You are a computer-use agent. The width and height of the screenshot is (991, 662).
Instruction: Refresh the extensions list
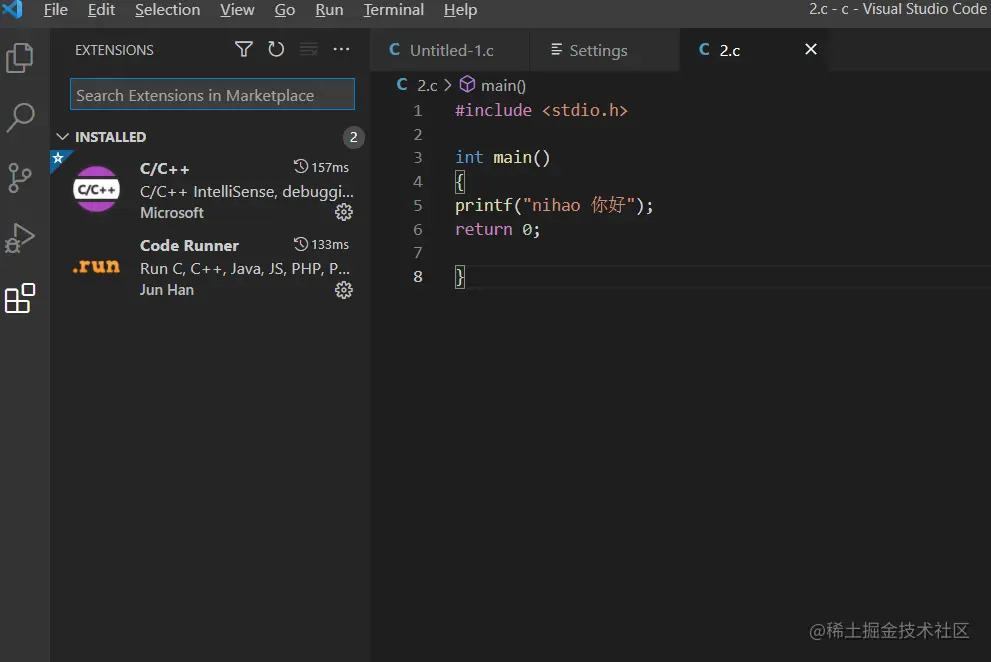(276, 49)
